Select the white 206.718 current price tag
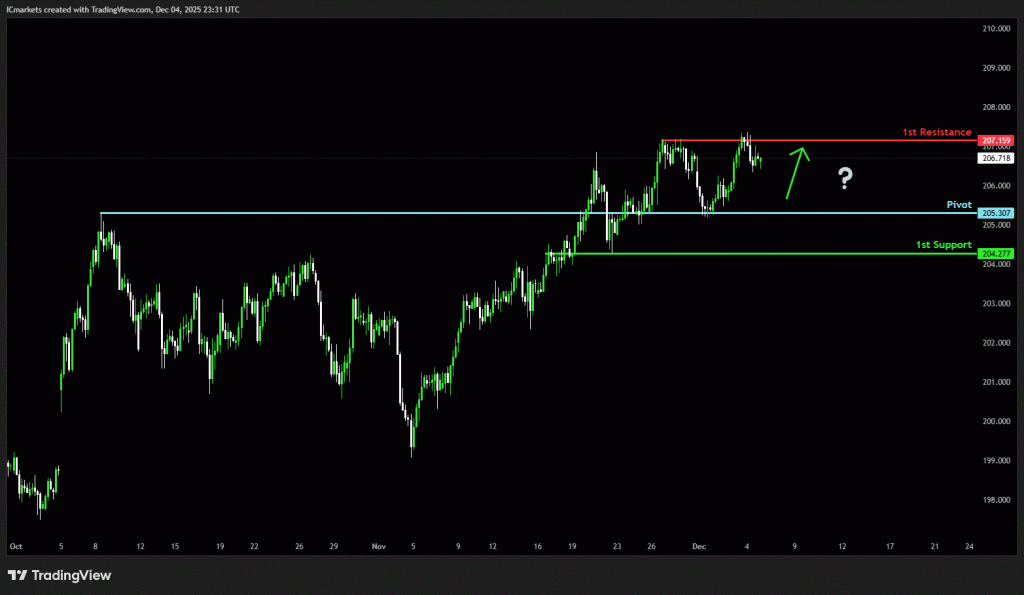The image size is (1024, 595). coord(997,158)
